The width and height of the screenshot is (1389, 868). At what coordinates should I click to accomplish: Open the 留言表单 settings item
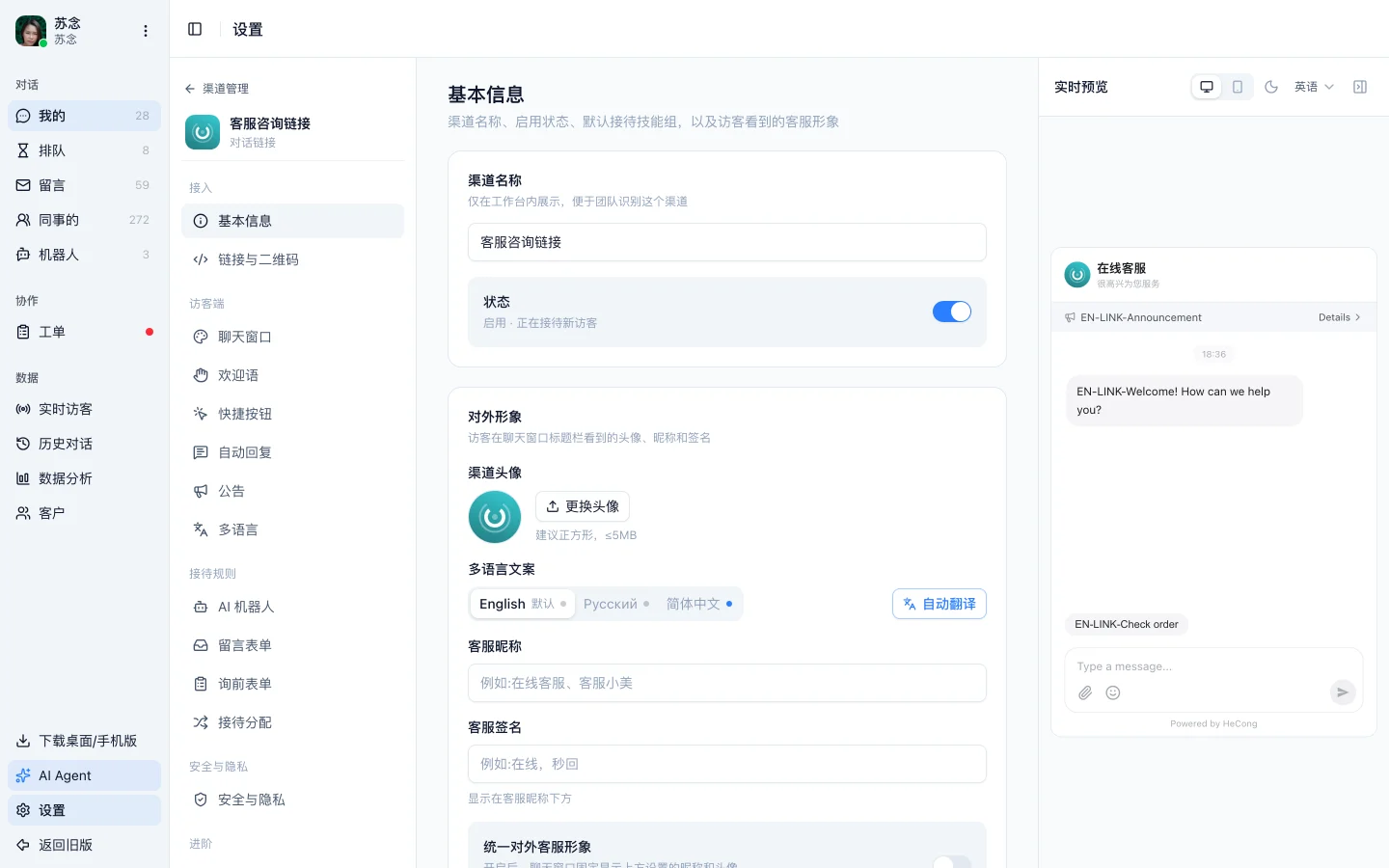292,645
